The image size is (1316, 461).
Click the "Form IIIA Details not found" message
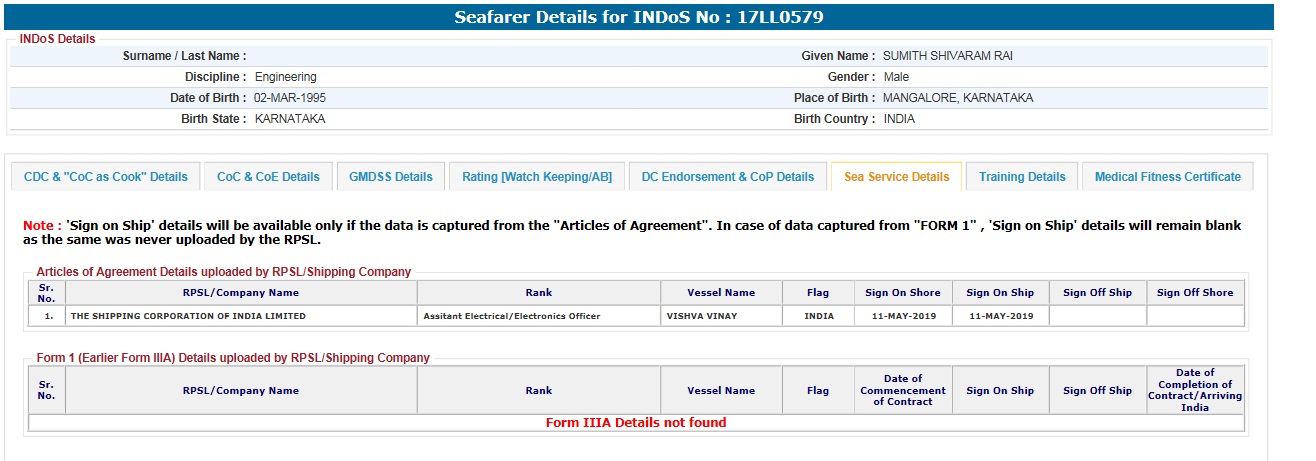(636, 423)
